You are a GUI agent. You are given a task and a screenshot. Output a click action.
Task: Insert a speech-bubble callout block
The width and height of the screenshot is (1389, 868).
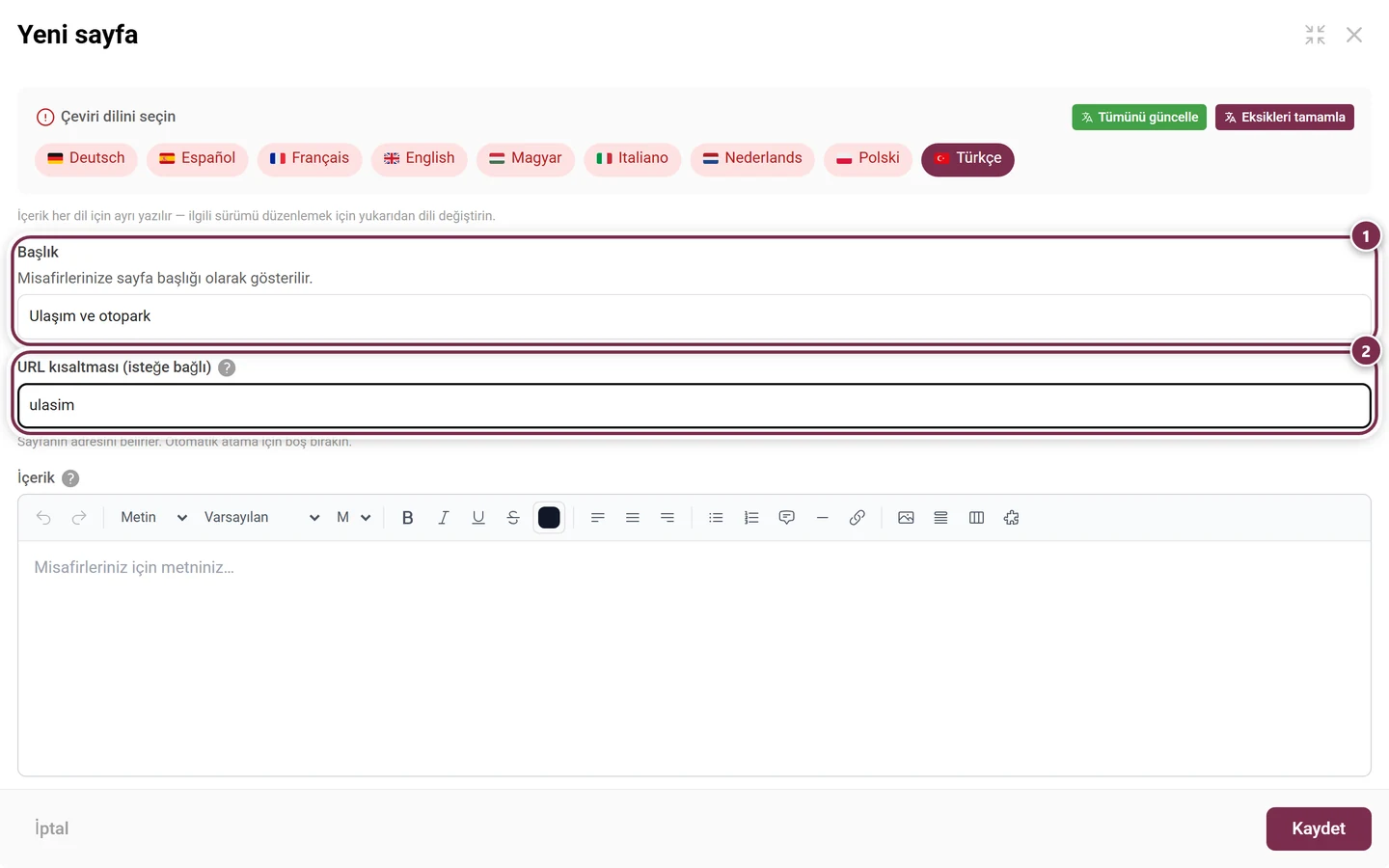787,518
